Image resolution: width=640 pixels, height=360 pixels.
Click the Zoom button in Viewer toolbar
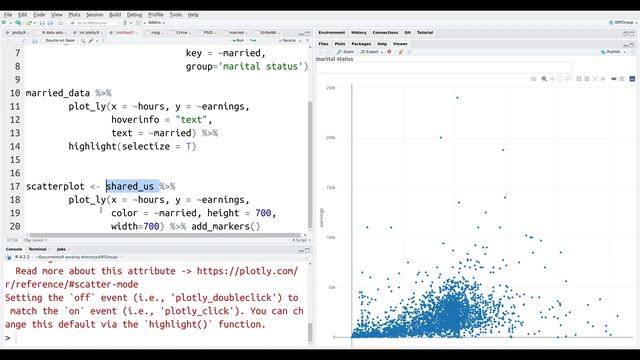click(345, 52)
